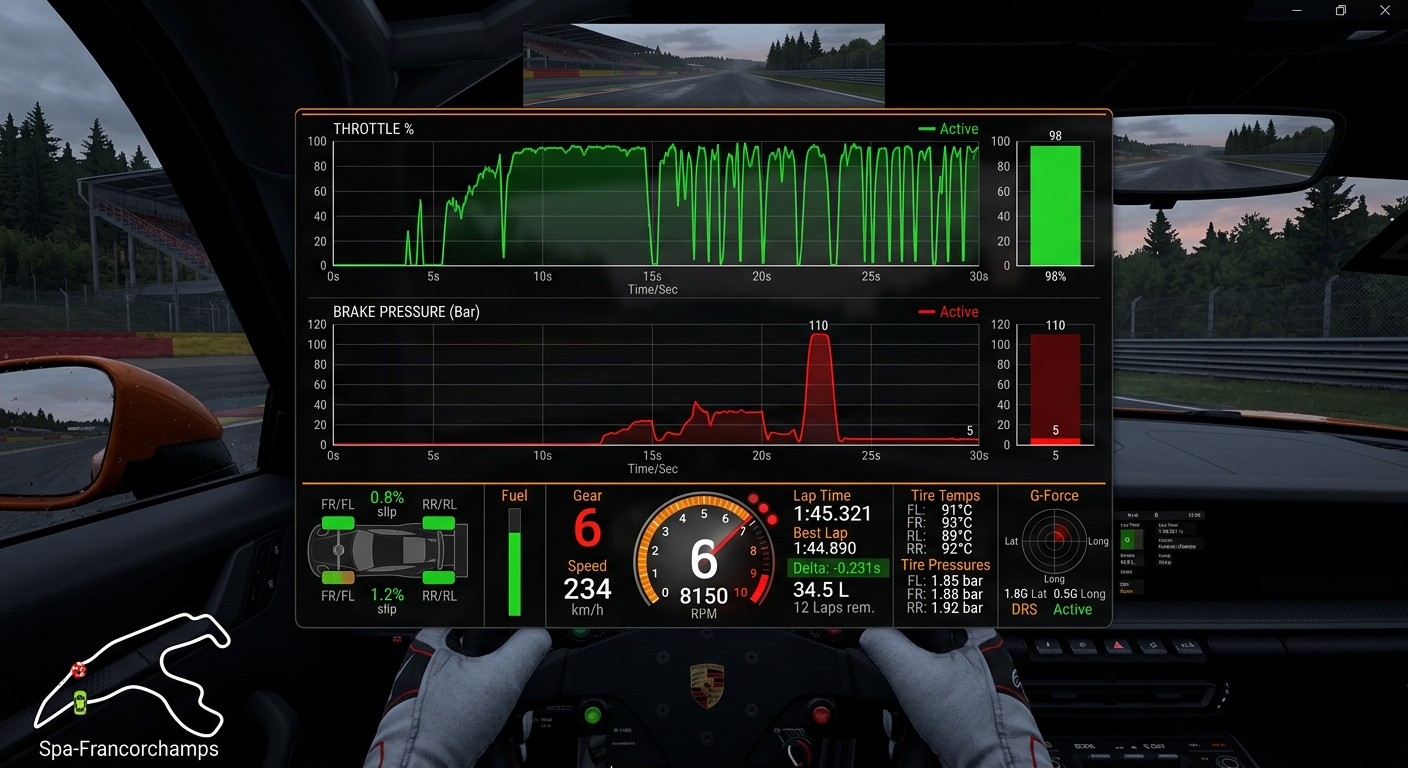
Task: Toggle the Throttle Active legend label
Action: click(x=958, y=129)
